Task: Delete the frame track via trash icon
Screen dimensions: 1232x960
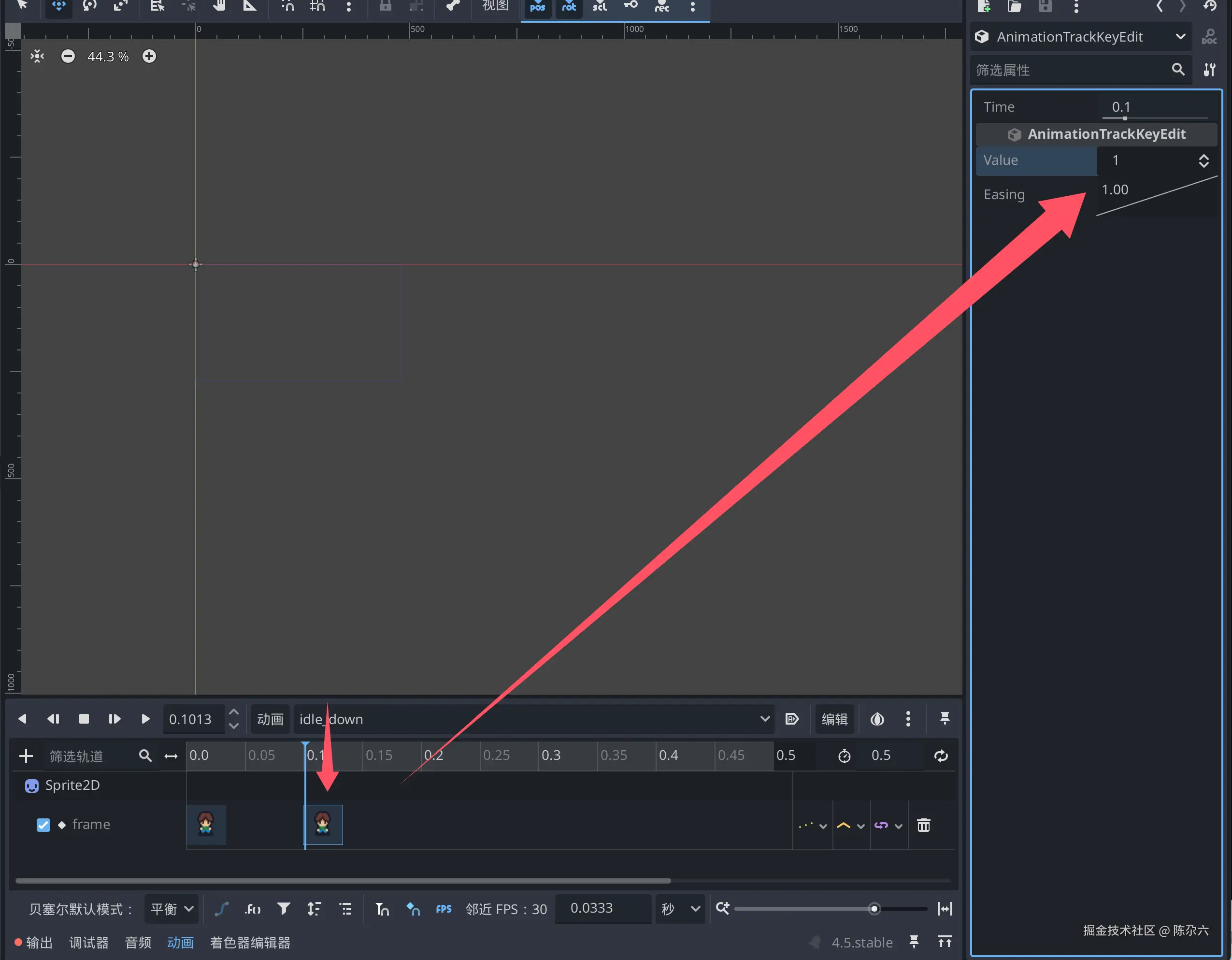Action: coord(923,826)
